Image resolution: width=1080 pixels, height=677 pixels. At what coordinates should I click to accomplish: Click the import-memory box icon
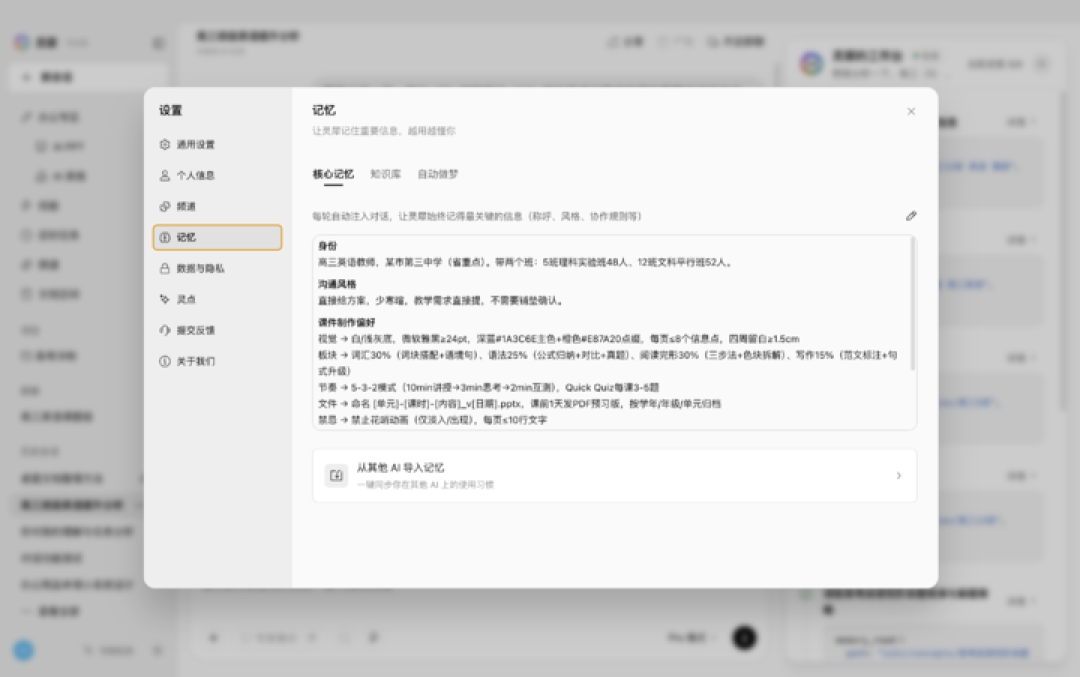[336, 475]
